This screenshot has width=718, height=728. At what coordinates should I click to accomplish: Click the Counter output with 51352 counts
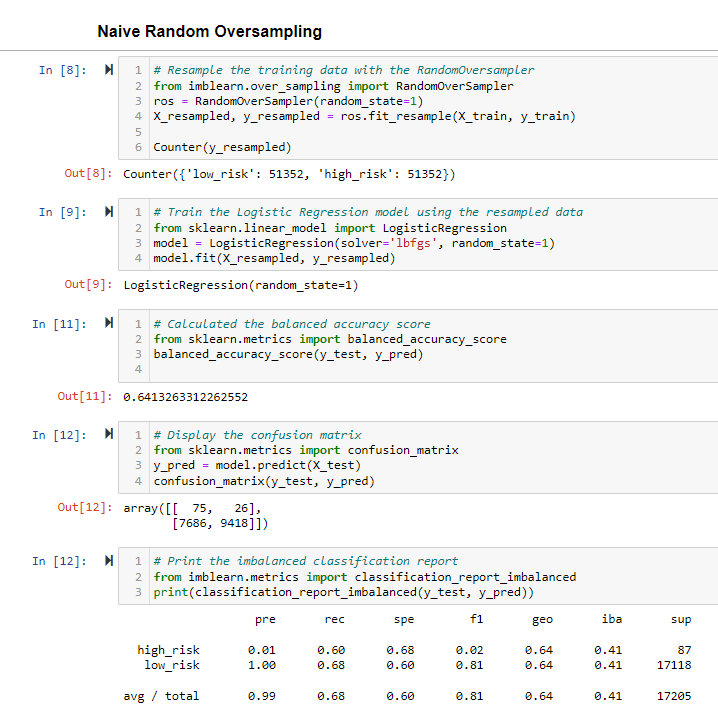[289, 174]
